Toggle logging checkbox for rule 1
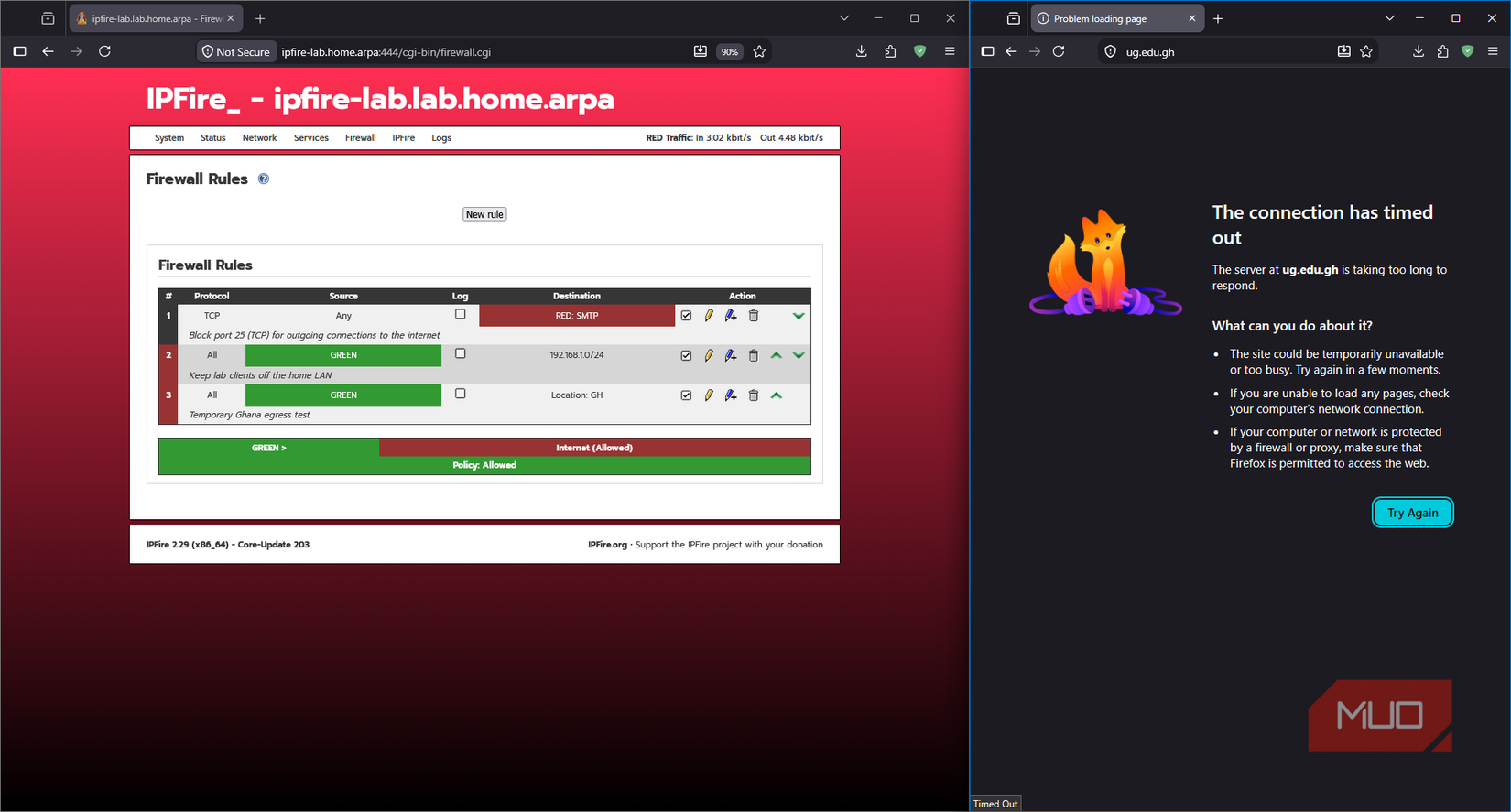The height and width of the screenshot is (812, 1511). click(x=461, y=314)
